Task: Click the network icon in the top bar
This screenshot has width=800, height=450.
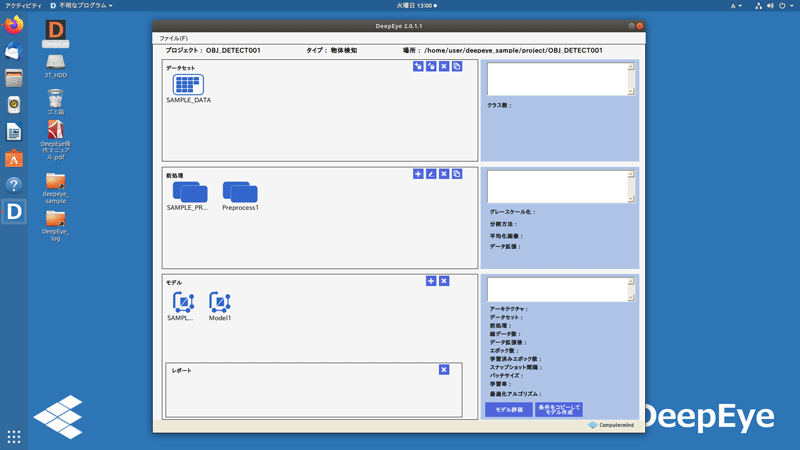Action: pyautogui.click(x=759, y=6)
